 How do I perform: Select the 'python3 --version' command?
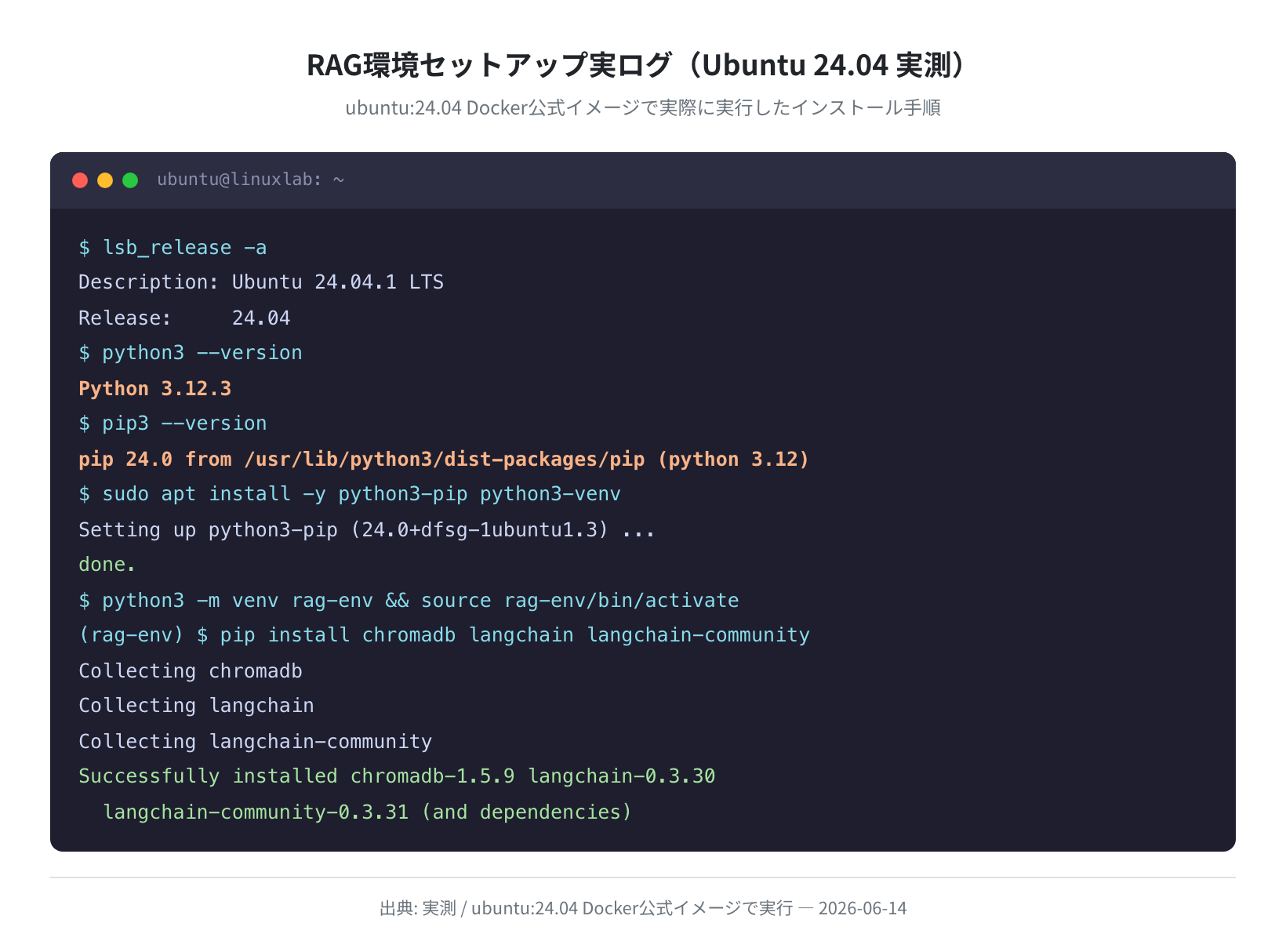(x=191, y=353)
